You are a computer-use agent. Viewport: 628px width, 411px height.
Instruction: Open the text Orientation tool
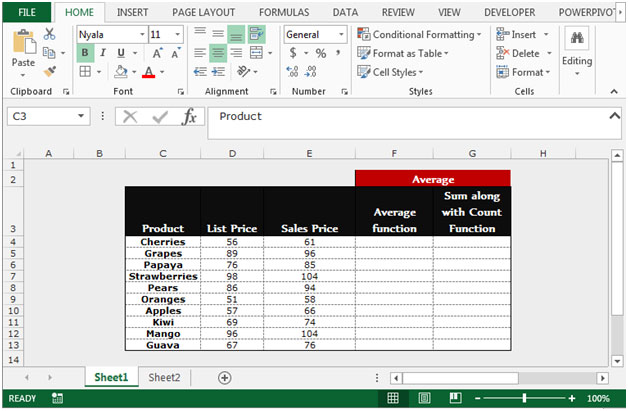(243, 72)
